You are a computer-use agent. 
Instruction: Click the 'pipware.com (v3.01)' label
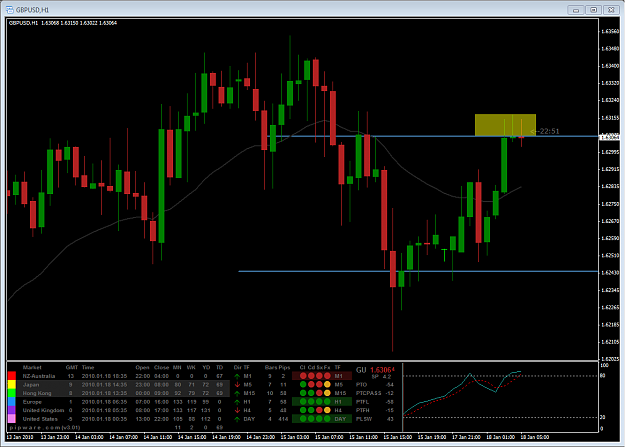45,427
